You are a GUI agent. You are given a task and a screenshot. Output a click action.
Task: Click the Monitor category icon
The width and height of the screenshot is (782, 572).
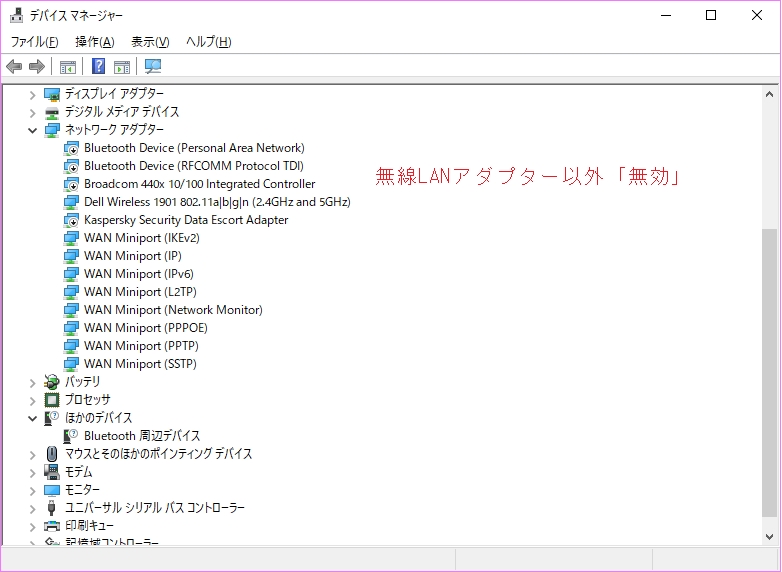(x=52, y=490)
